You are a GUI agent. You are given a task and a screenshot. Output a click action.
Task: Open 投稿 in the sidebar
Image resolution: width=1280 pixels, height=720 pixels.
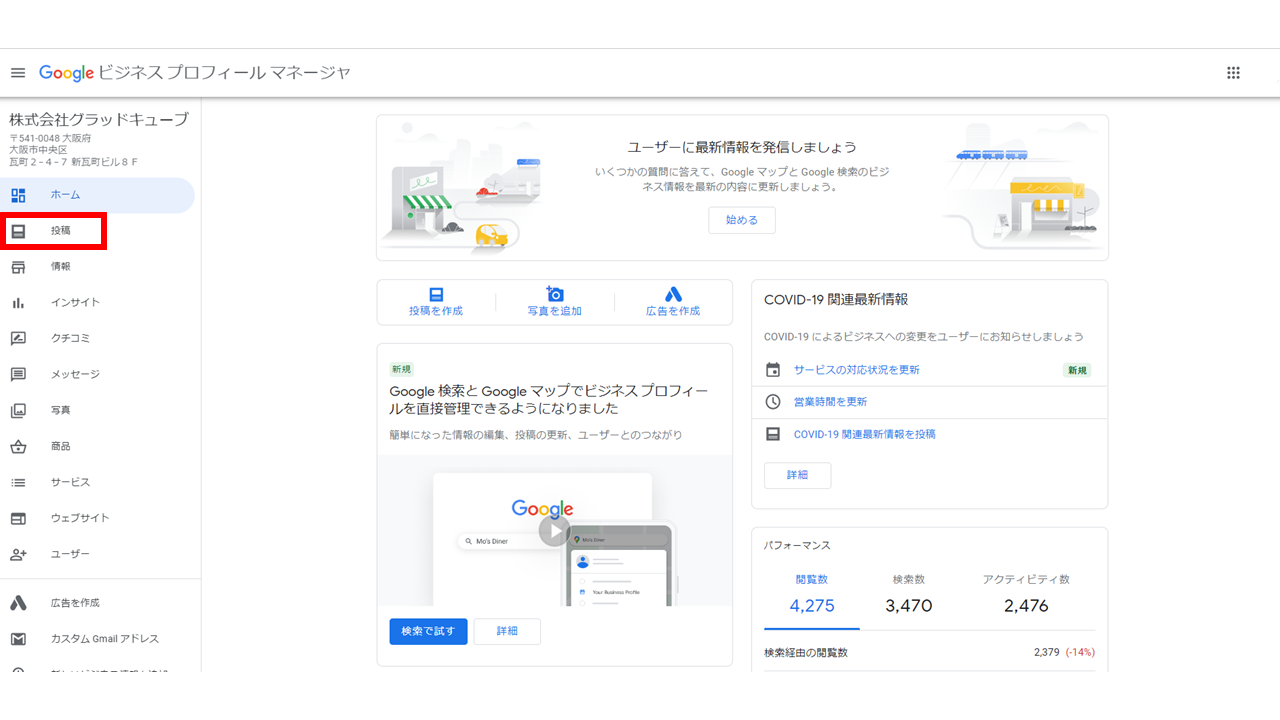[x=97, y=231]
